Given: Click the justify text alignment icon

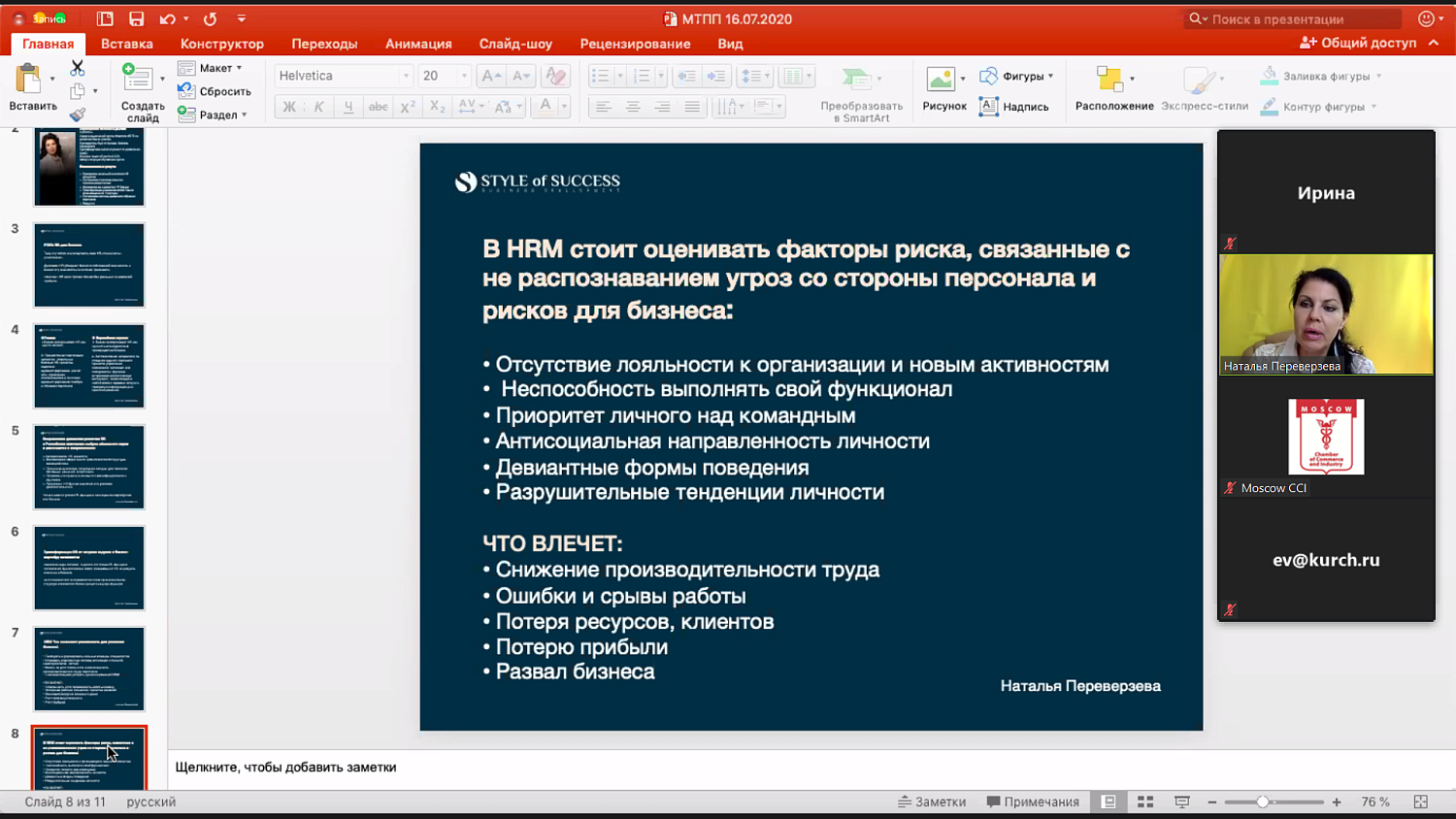Looking at the screenshot, I should pos(692,107).
